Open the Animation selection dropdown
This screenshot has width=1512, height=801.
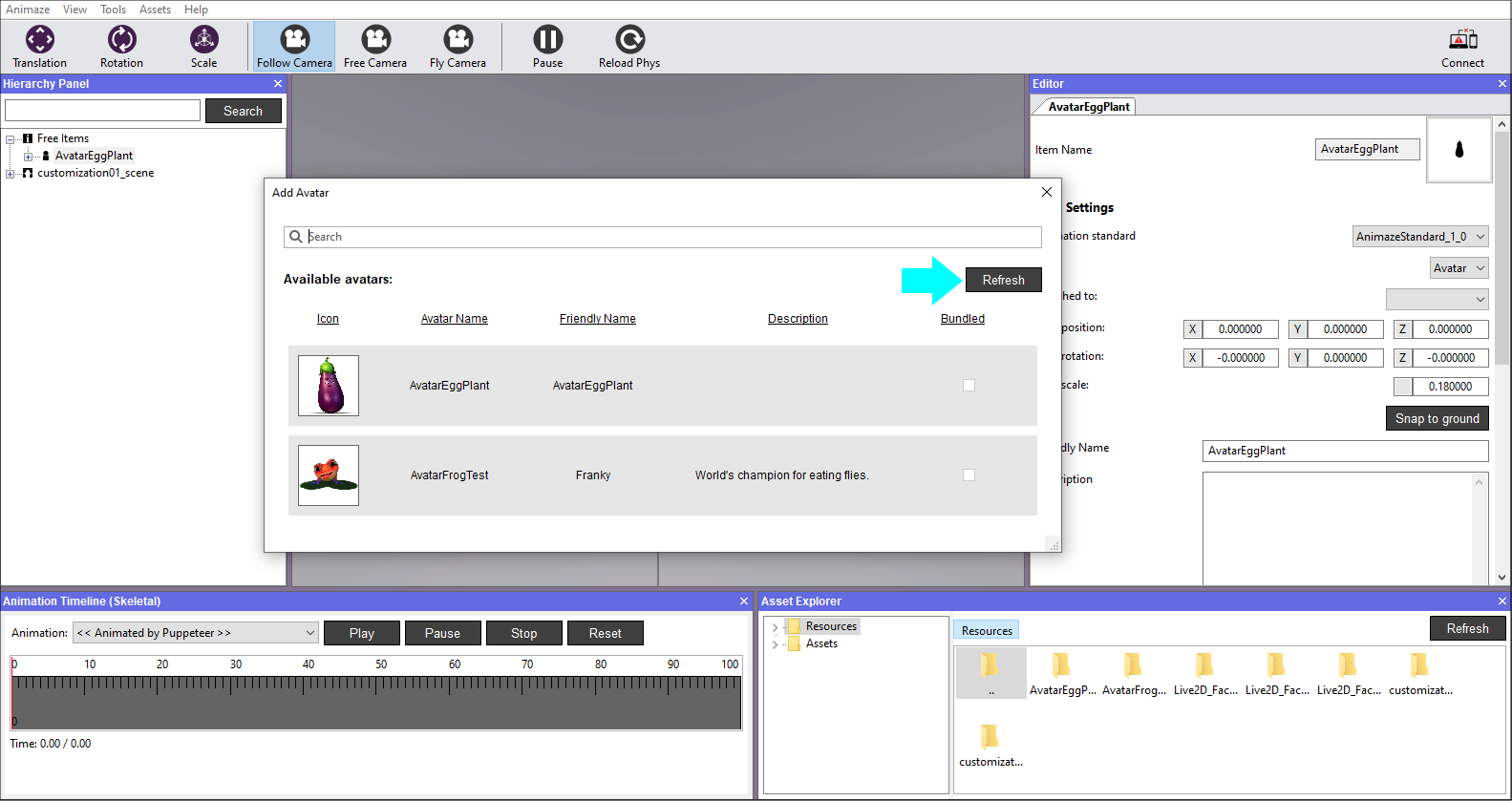[x=196, y=633]
